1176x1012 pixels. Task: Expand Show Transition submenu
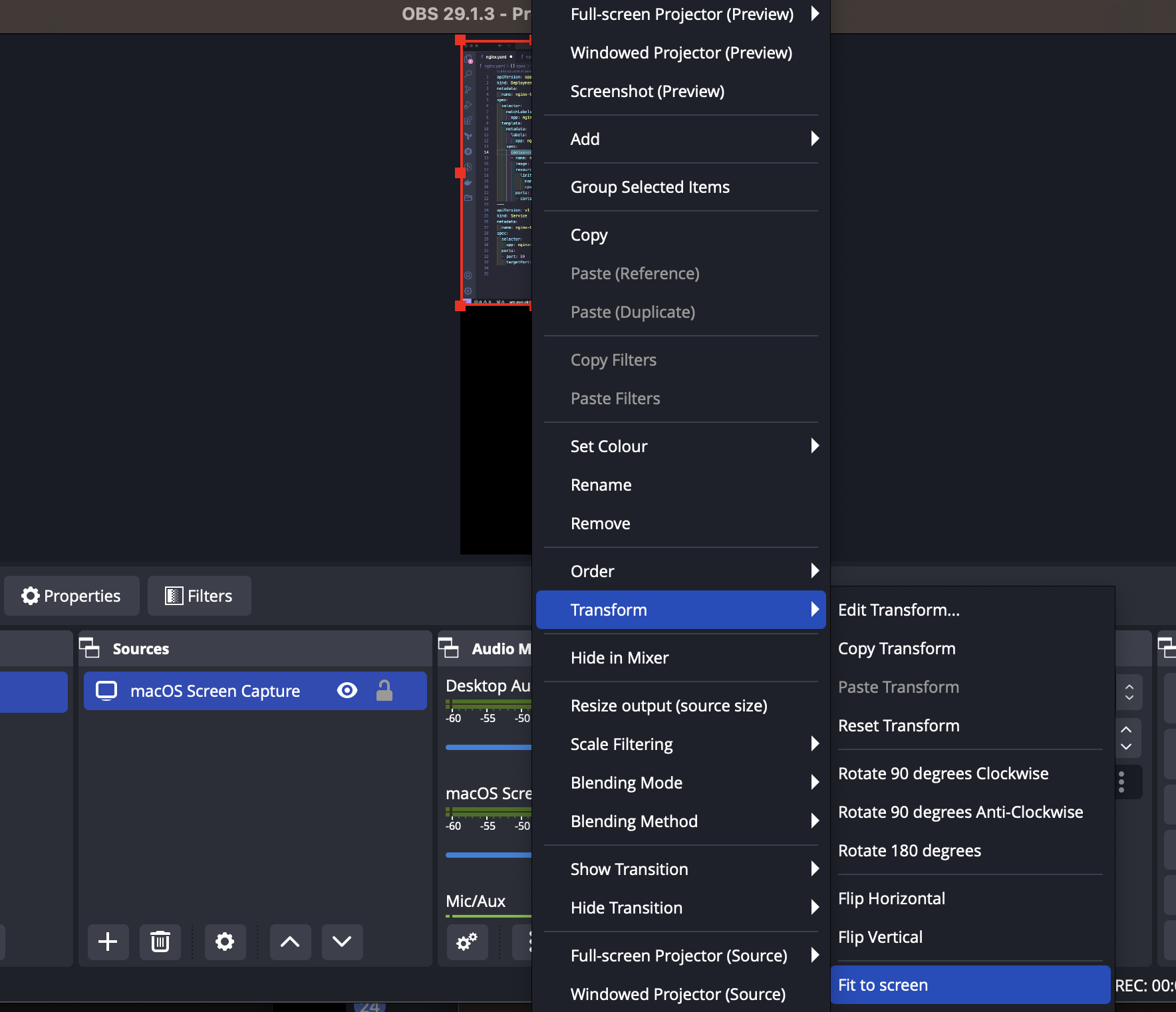(681, 869)
